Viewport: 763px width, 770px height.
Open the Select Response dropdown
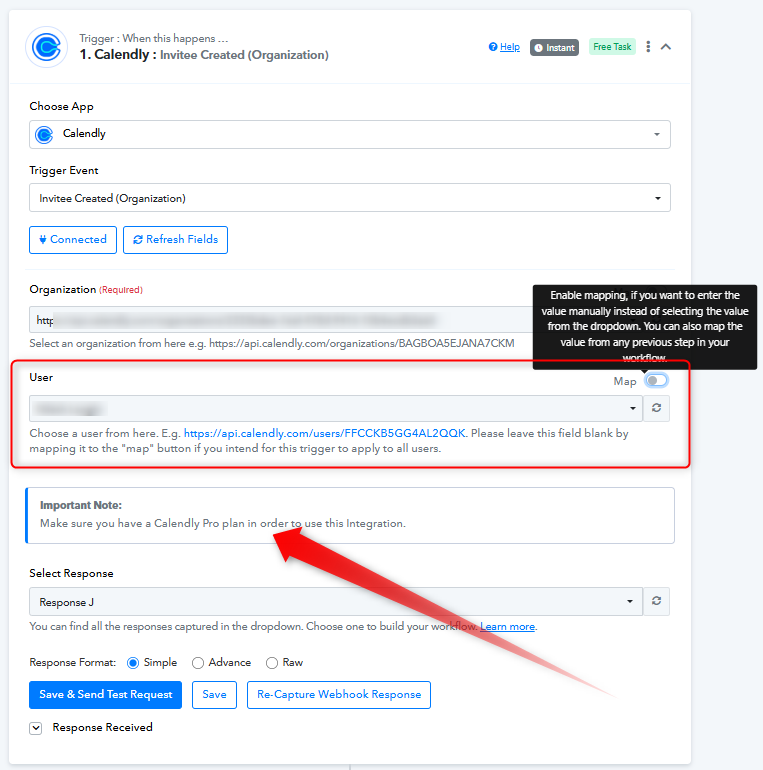click(336, 602)
